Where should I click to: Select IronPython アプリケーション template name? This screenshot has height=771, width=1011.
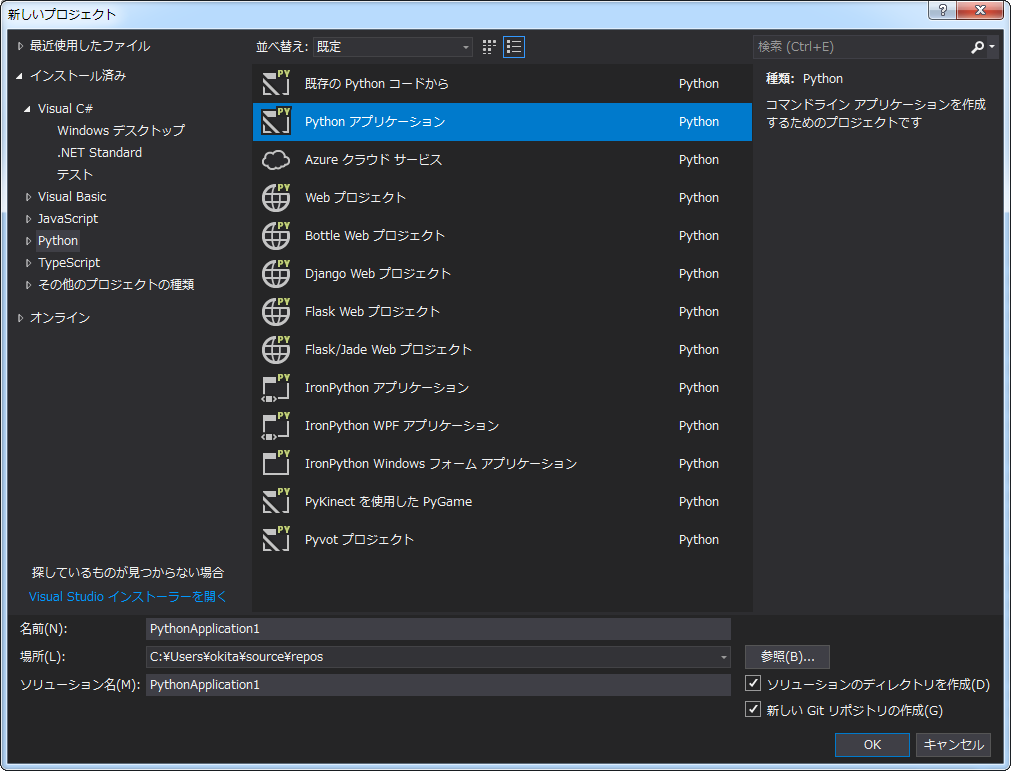pyautogui.click(x=387, y=388)
